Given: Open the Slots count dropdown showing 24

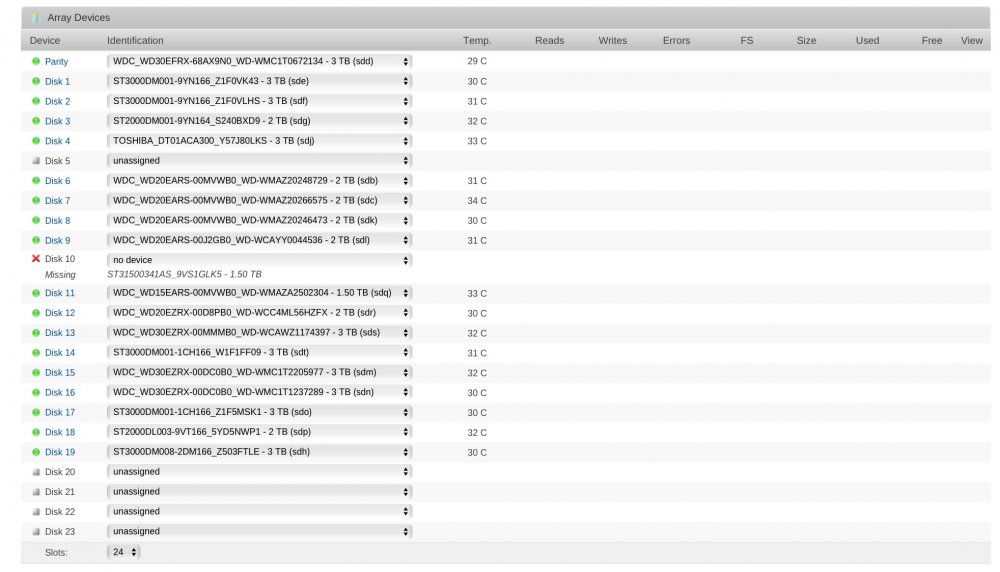Looking at the screenshot, I should pyautogui.click(x=124, y=552).
